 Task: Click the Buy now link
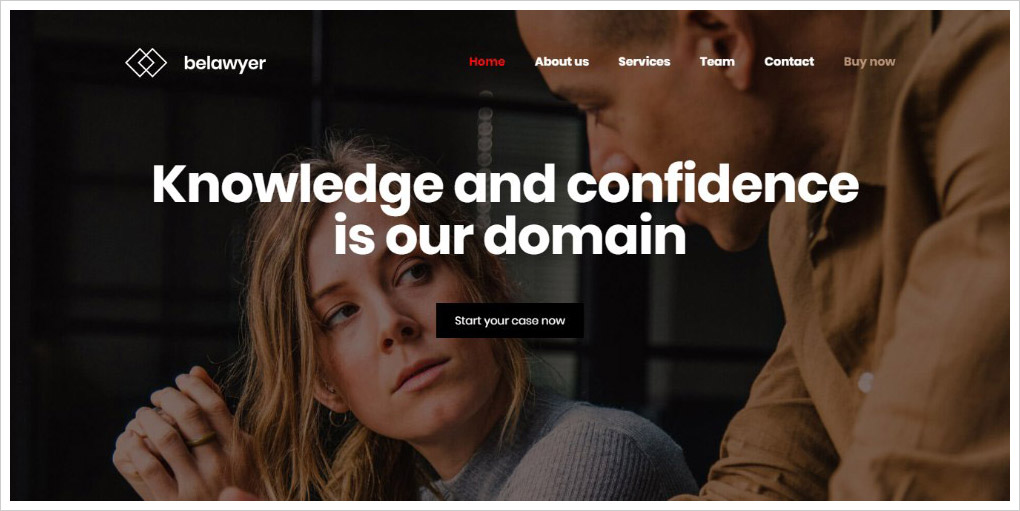869,62
